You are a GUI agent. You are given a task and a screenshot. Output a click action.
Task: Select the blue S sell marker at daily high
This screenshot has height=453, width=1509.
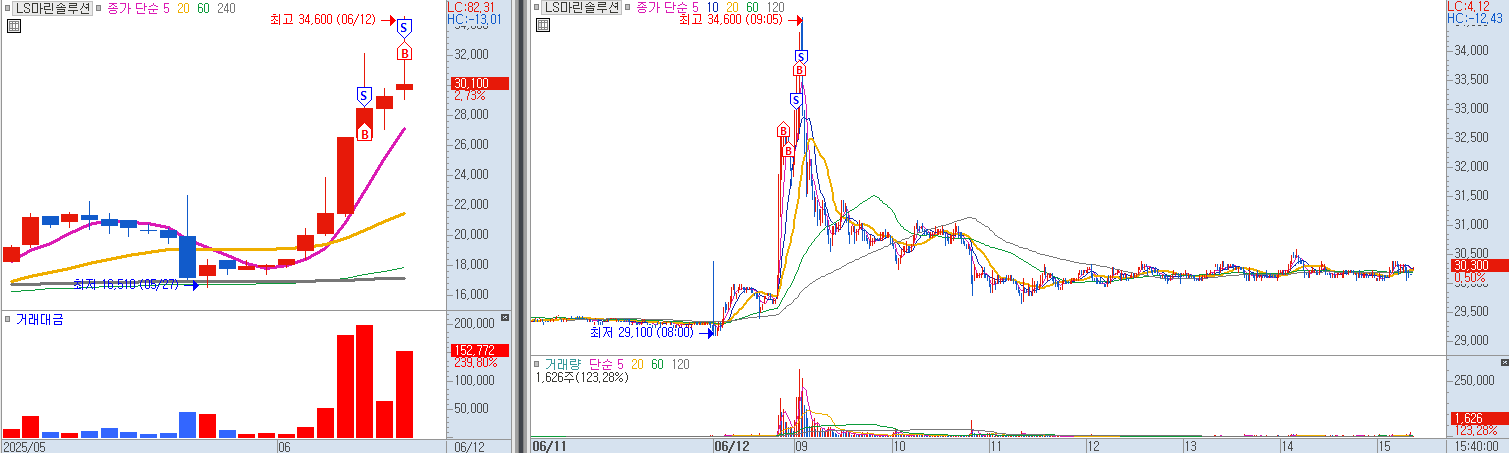[404, 27]
